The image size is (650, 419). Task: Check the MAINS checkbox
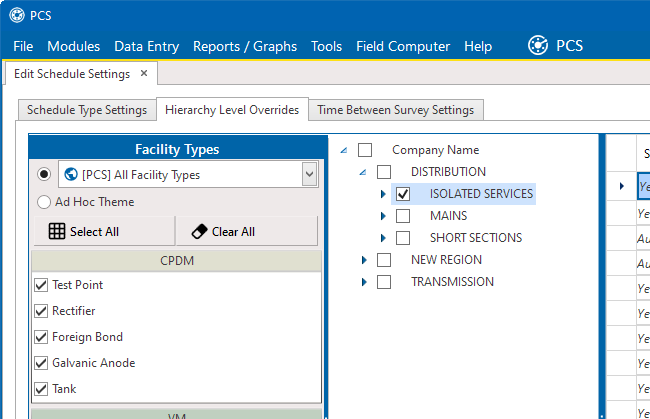403,216
